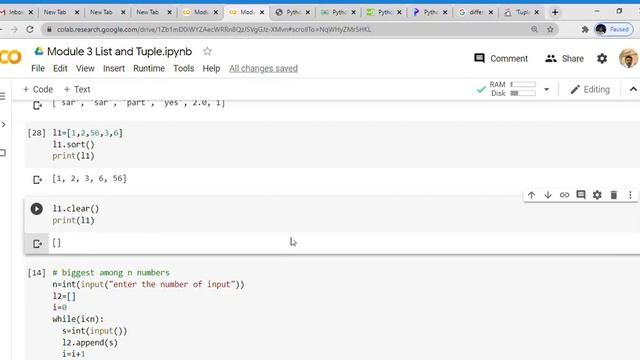Close the active Mod notebook tab
The height and width of the screenshot is (360, 640).
point(262,12)
